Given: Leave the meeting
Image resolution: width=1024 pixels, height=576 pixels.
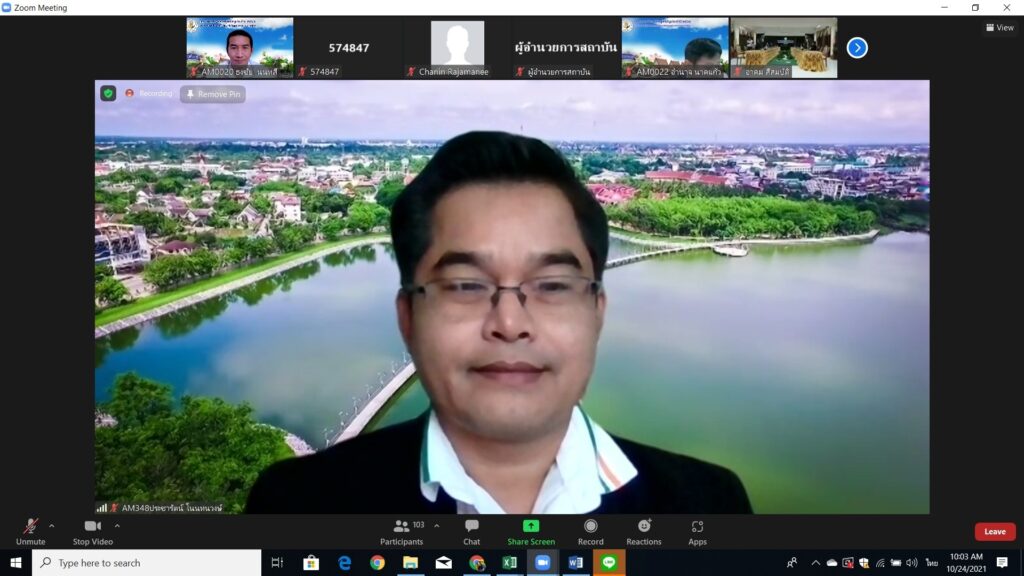Looking at the screenshot, I should (995, 532).
